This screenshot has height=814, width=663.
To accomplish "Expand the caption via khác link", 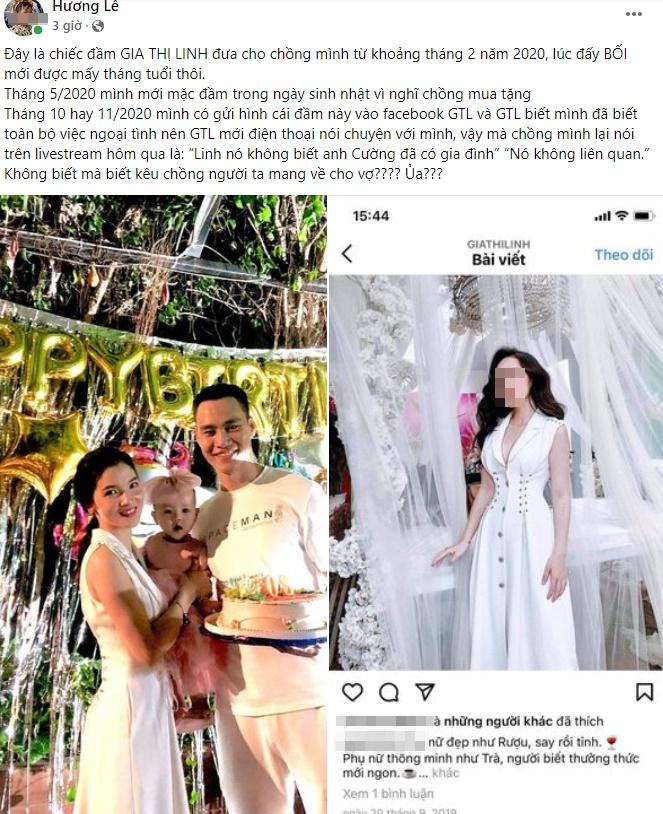I will [x=445, y=773].
